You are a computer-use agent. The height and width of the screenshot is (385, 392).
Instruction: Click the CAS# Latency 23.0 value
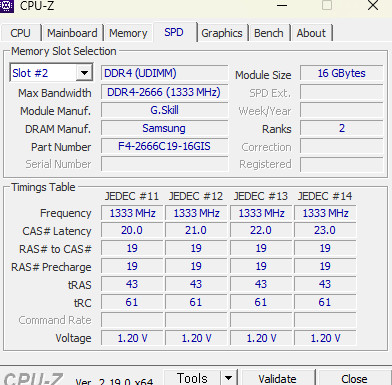(325, 230)
